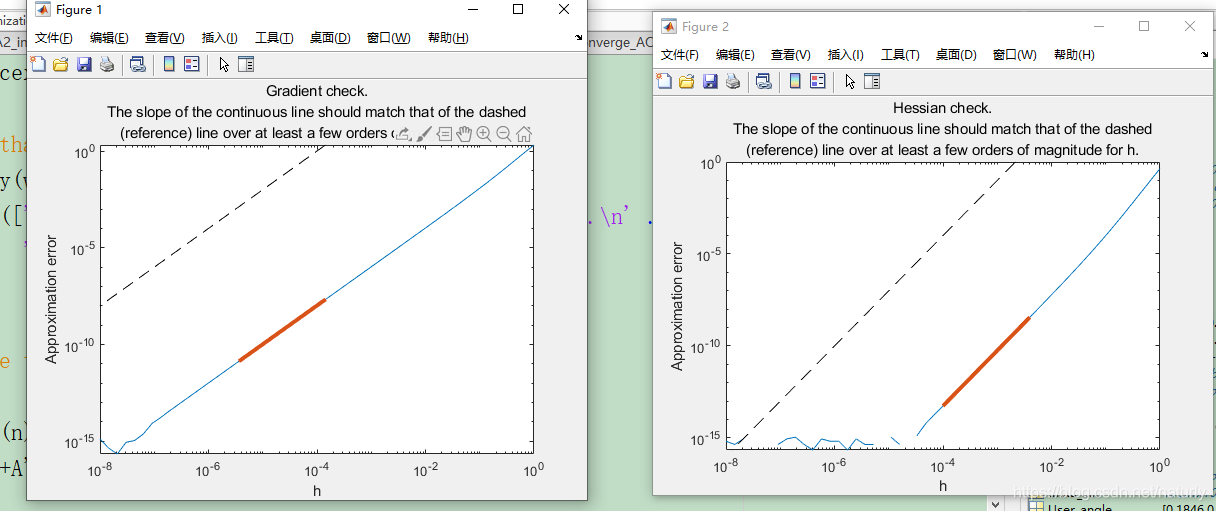Toggle Edit Plot arrow in Figure 2
Image resolution: width=1216 pixels, height=511 pixels.
coord(849,81)
